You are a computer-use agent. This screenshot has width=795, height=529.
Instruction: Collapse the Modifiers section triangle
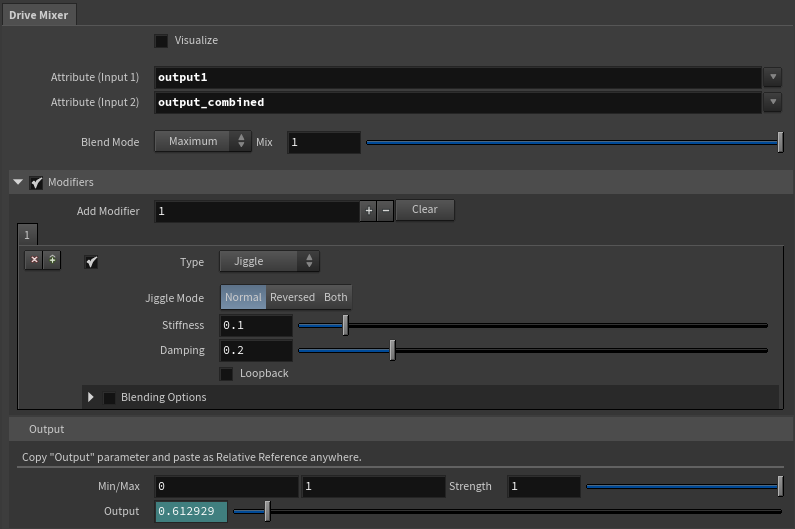18,182
